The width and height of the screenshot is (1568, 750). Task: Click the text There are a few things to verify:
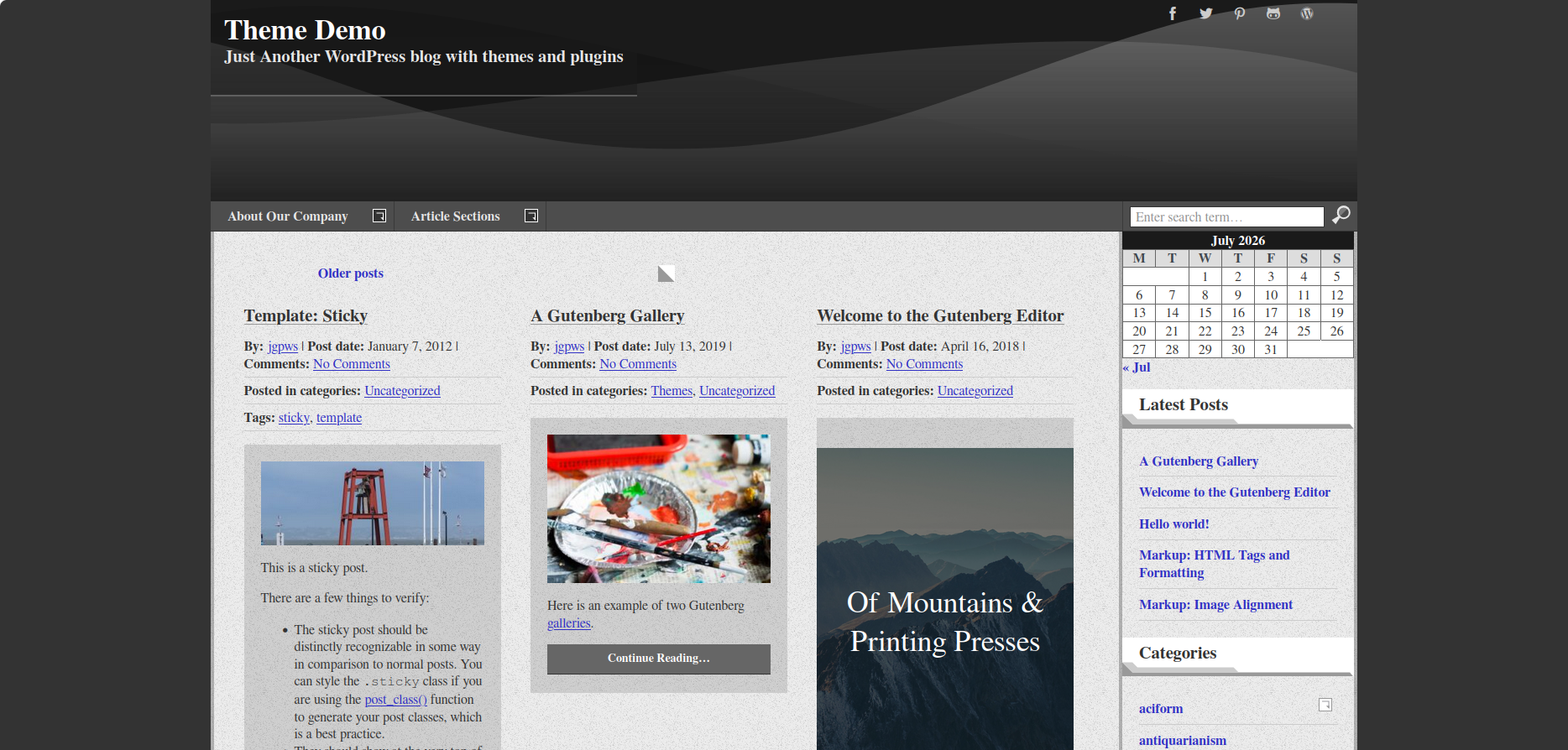click(x=345, y=598)
